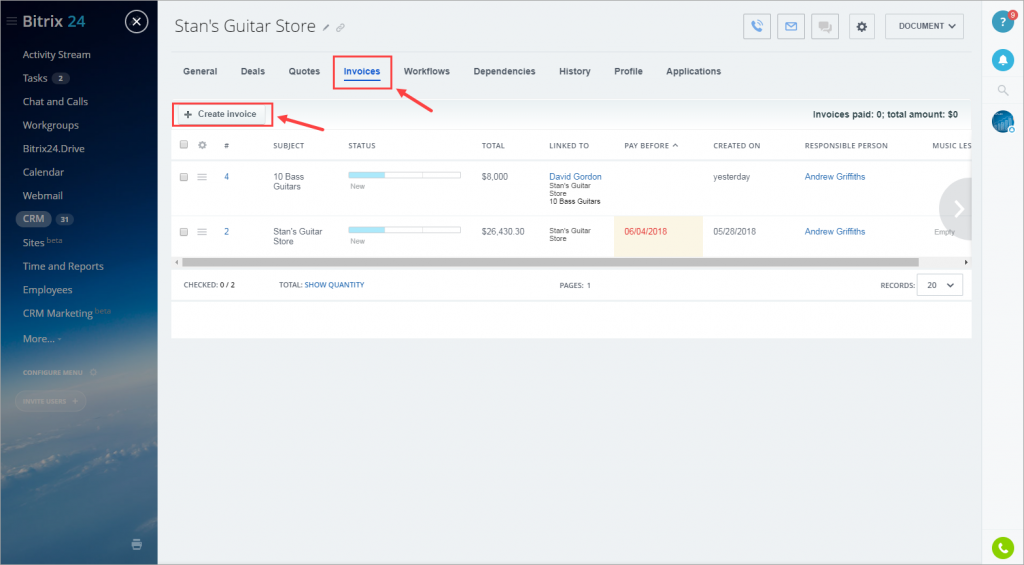Open row actions menu for invoice 4

[202, 177]
